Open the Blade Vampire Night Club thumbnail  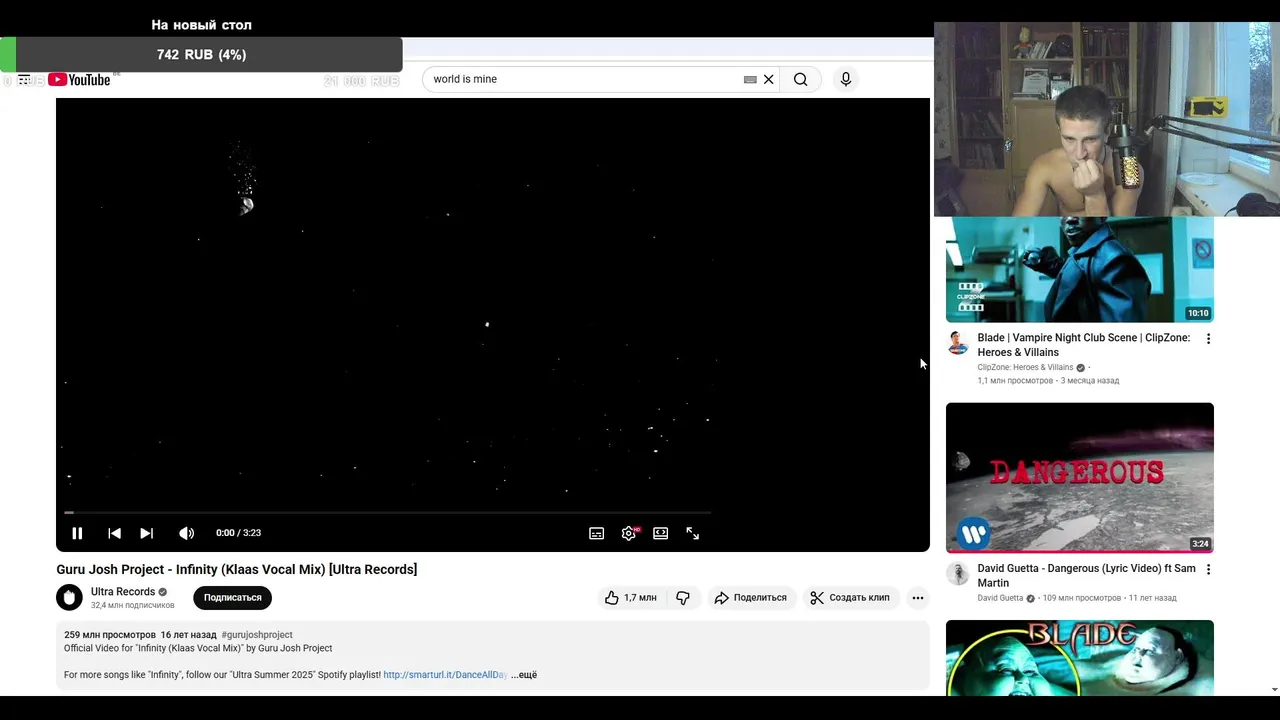coord(1079,269)
